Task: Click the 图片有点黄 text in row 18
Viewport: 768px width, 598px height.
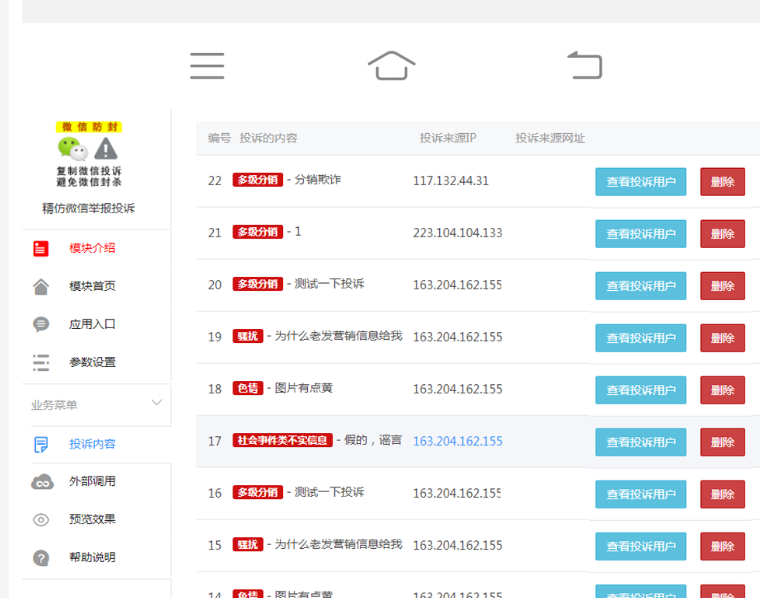Action: tap(304, 388)
